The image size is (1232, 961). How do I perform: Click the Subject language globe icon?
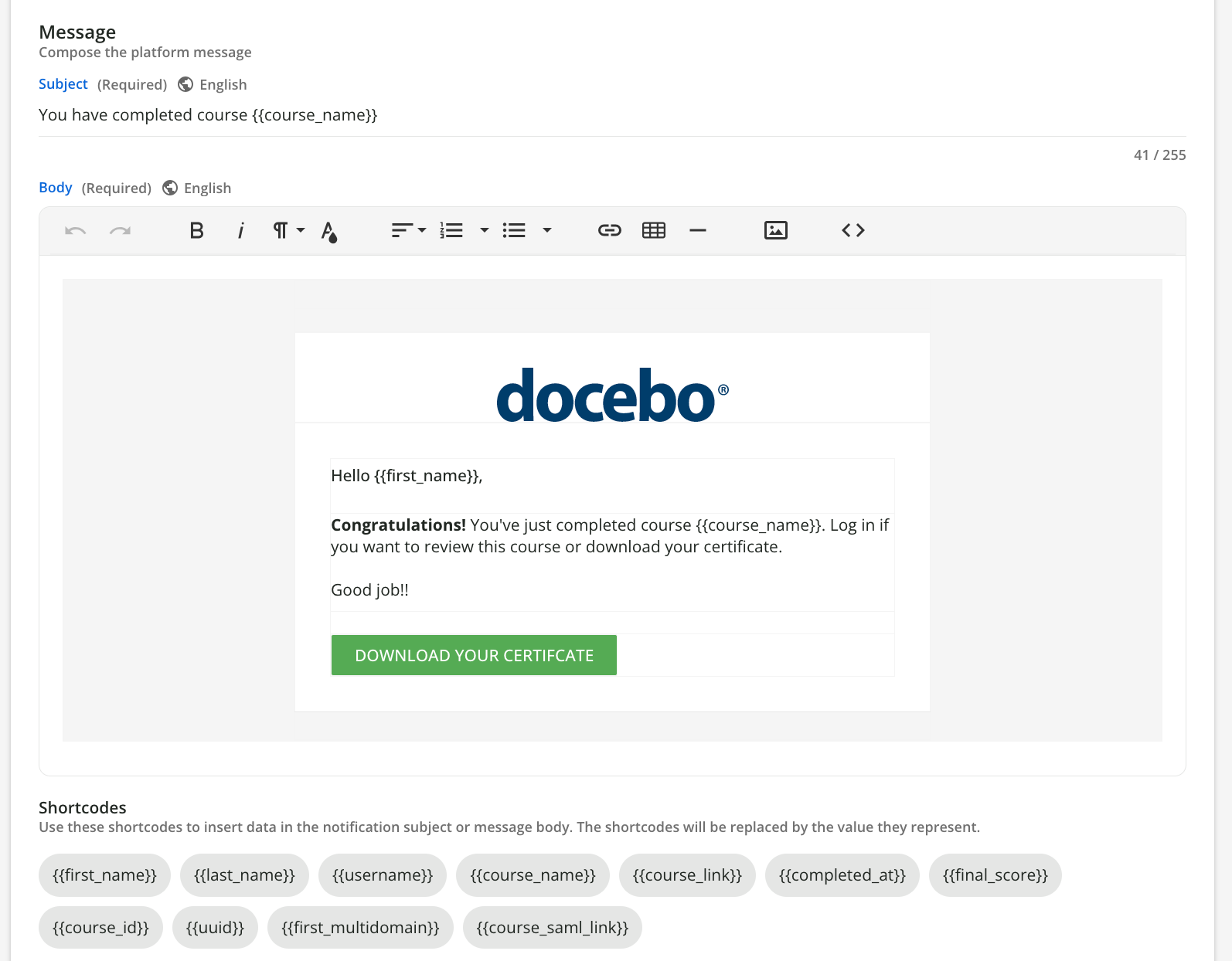[185, 84]
